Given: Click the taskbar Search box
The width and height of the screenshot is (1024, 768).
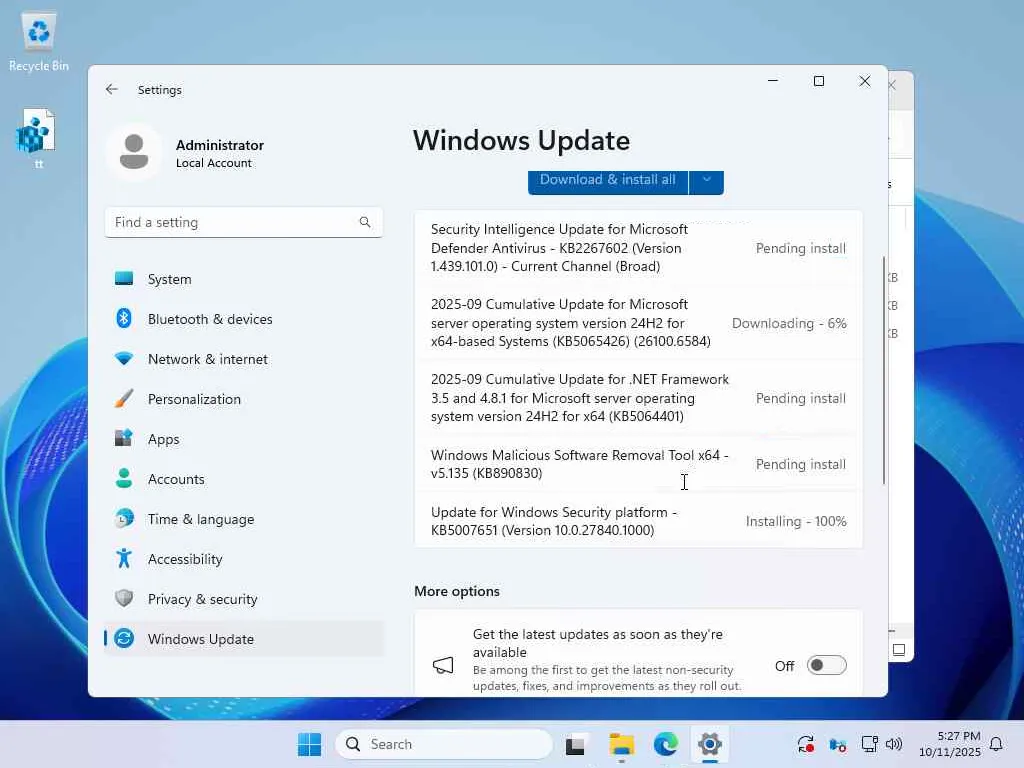Looking at the screenshot, I should pos(444,744).
